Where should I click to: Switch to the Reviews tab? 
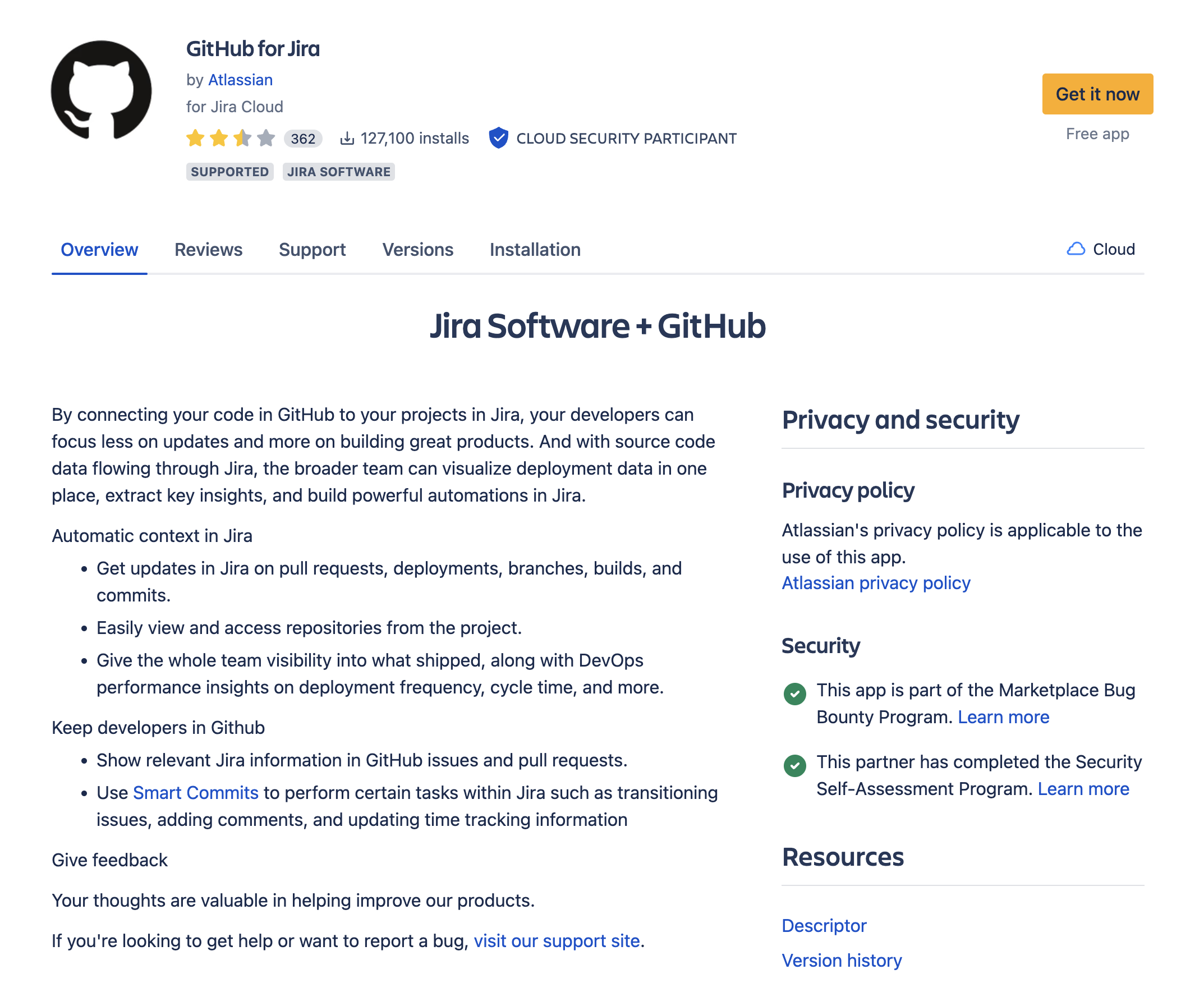coord(209,251)
